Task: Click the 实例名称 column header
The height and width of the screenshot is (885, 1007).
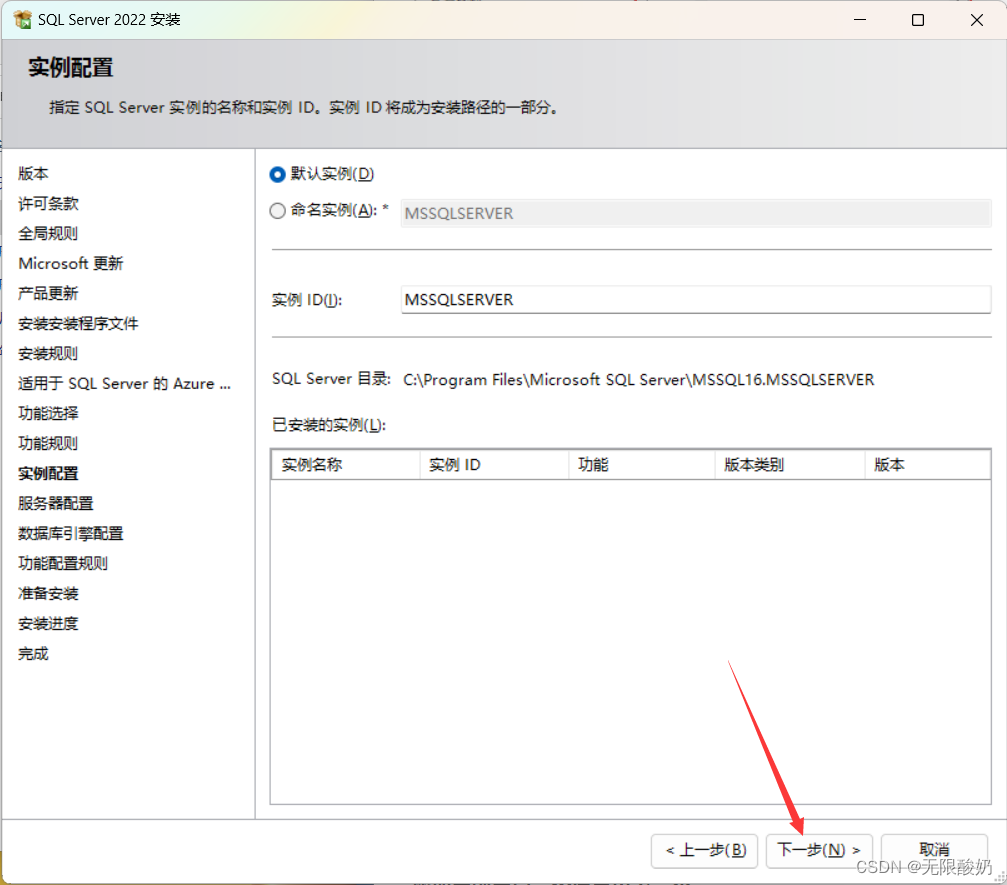Action: [x=345, y=465]
